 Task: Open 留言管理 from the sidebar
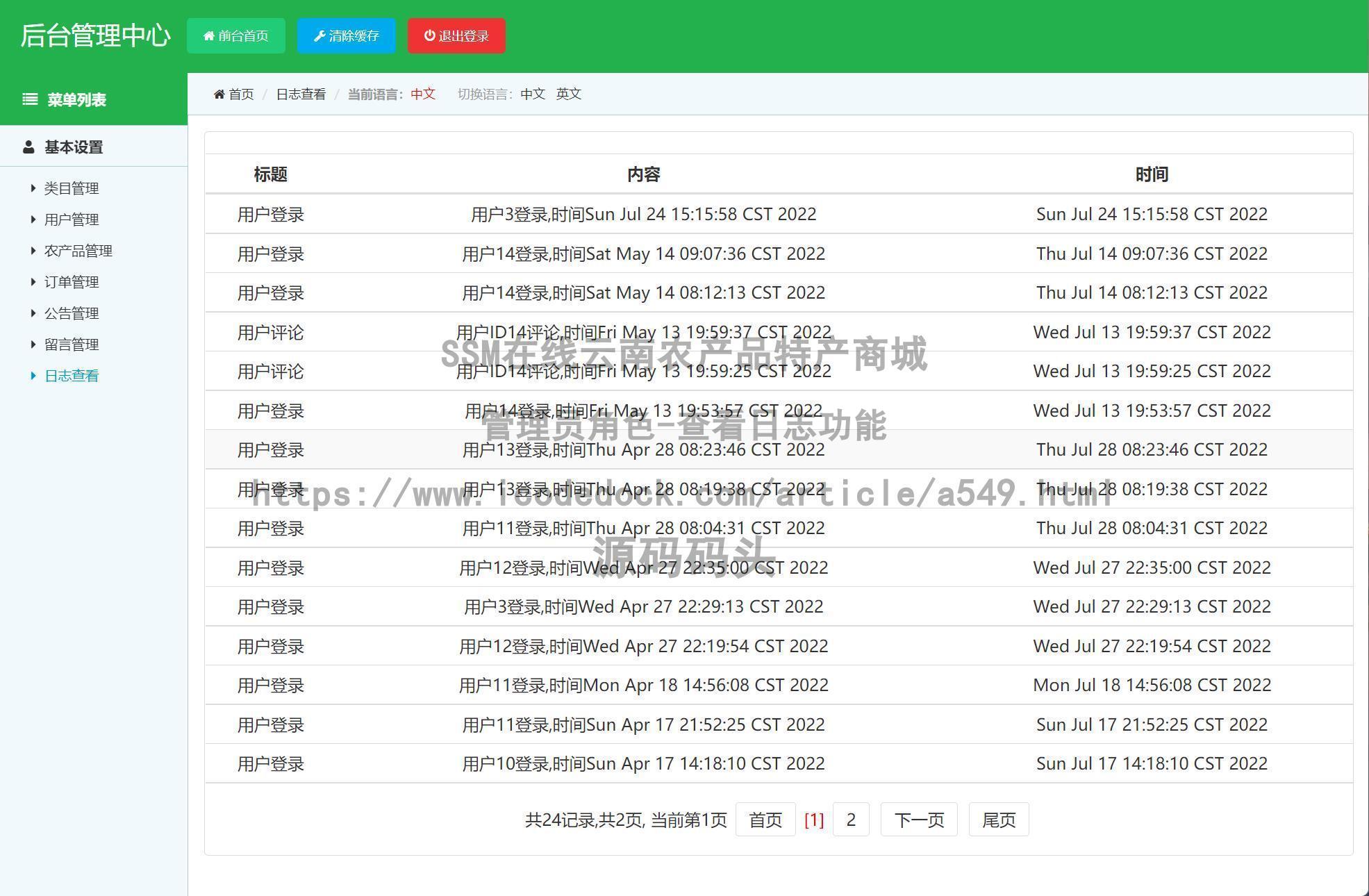tap(71, 344)
